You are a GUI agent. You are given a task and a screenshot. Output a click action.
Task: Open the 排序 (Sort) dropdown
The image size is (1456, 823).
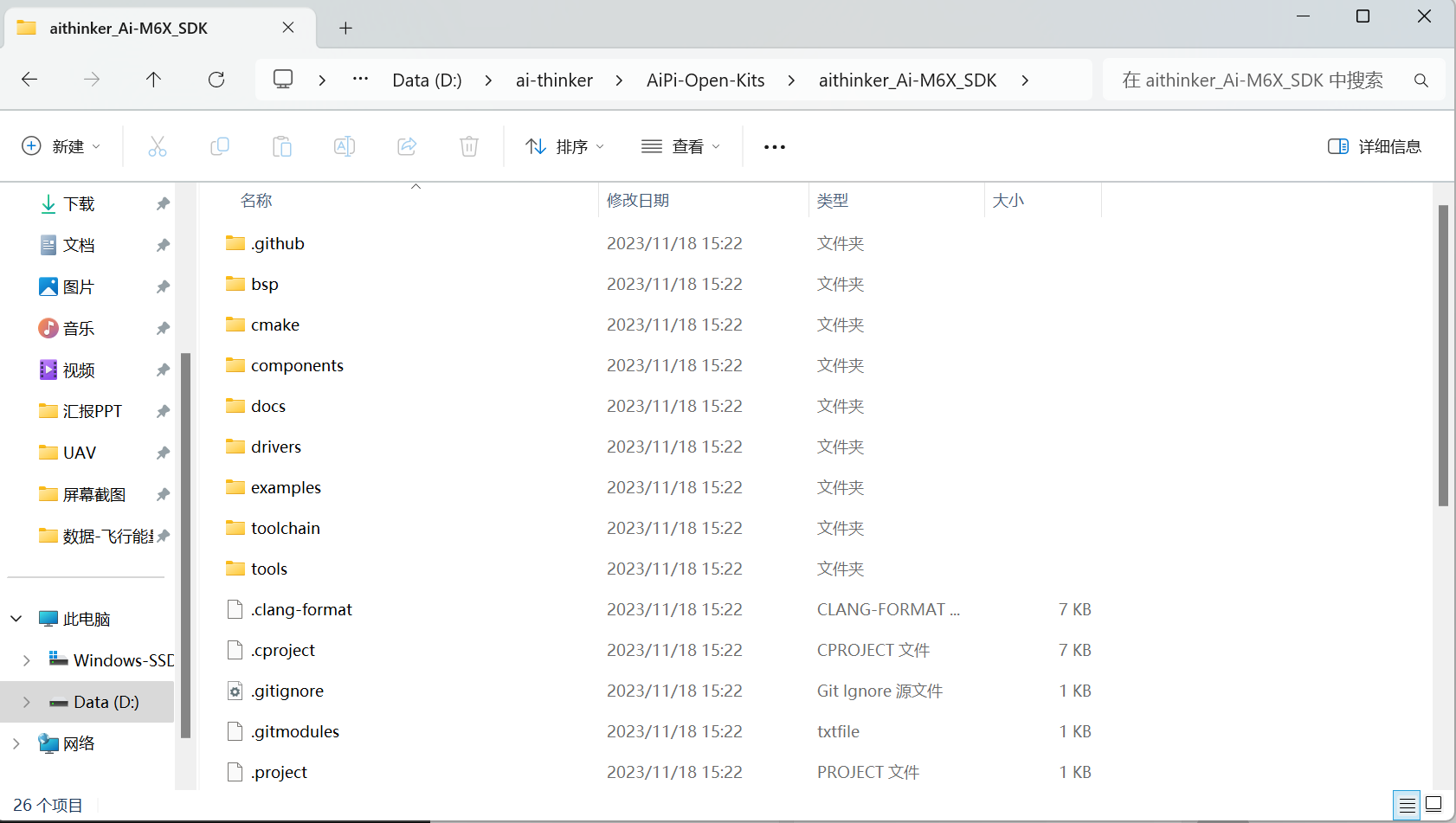coord(565,146)
